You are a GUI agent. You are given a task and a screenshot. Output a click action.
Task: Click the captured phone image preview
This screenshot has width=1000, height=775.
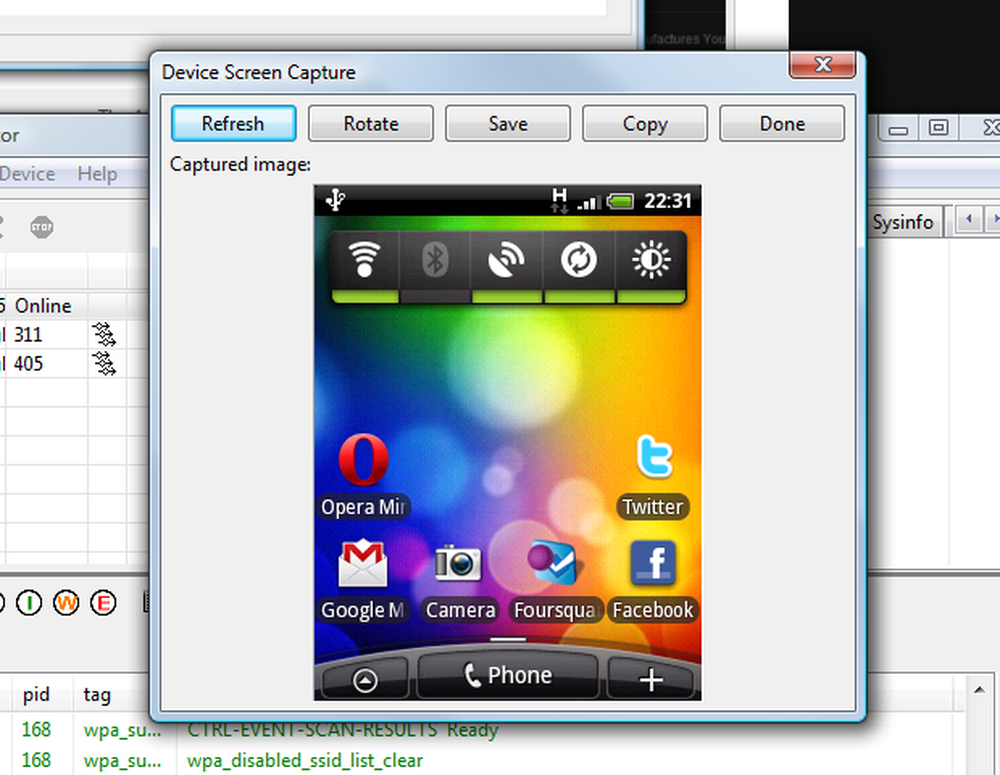pyautogui.click(x=508, y=443)
